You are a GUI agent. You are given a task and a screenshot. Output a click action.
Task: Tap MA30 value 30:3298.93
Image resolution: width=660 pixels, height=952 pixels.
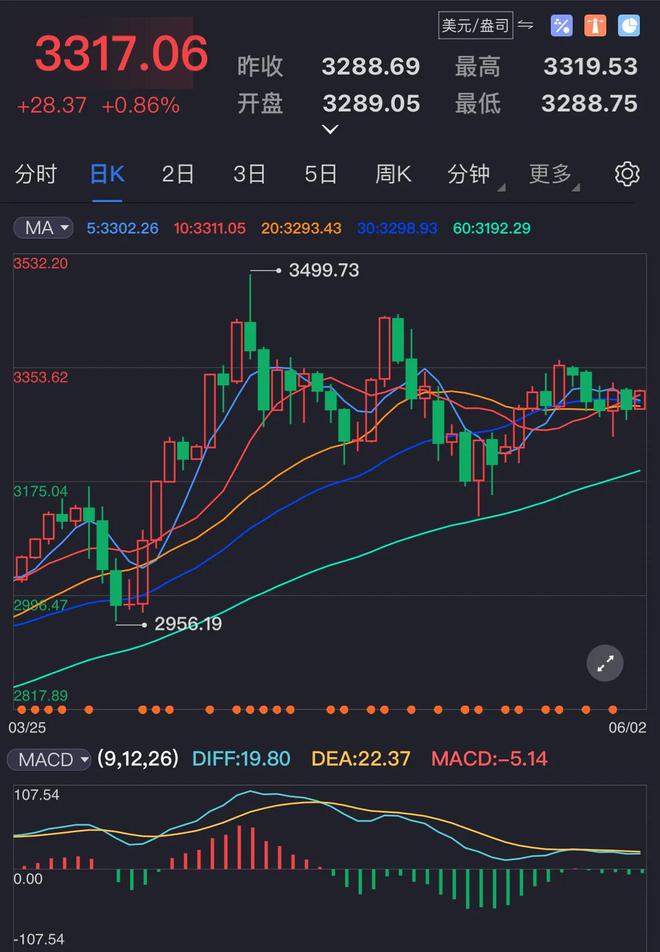click(397, 228)
